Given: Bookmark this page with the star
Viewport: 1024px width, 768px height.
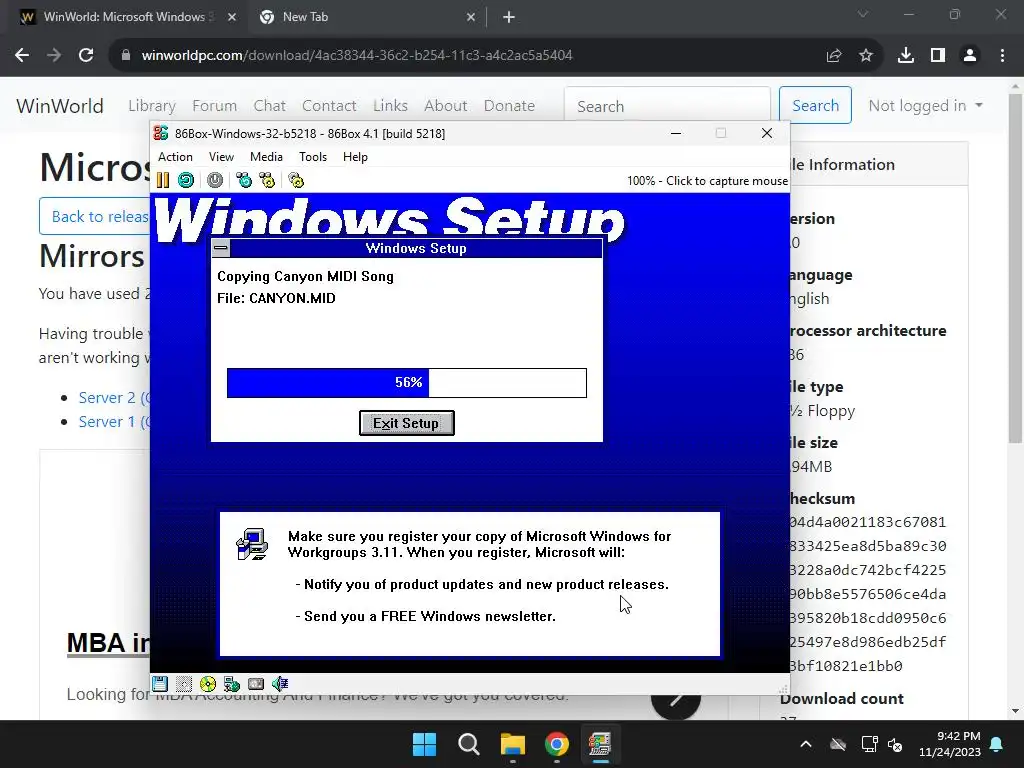Looking at the screenshot, I should [x=866, y=56].
